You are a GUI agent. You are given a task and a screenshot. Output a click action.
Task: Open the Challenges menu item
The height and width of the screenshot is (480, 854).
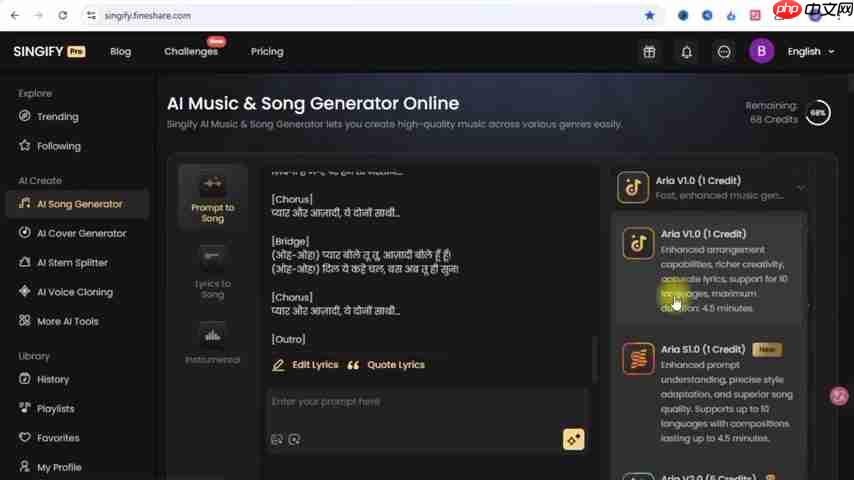pyautogui.click(x=191, y=52)
